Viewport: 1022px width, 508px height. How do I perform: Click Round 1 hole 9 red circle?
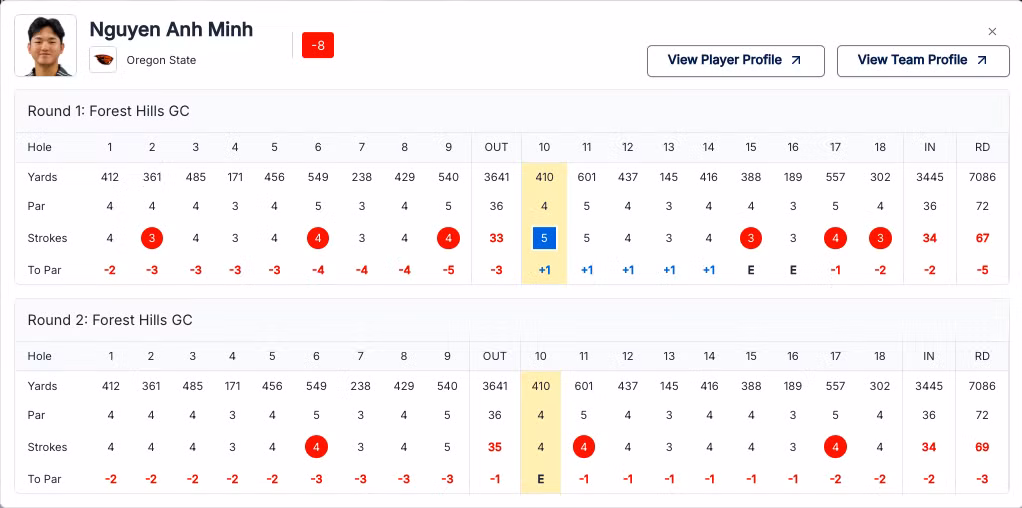point(448,239)
